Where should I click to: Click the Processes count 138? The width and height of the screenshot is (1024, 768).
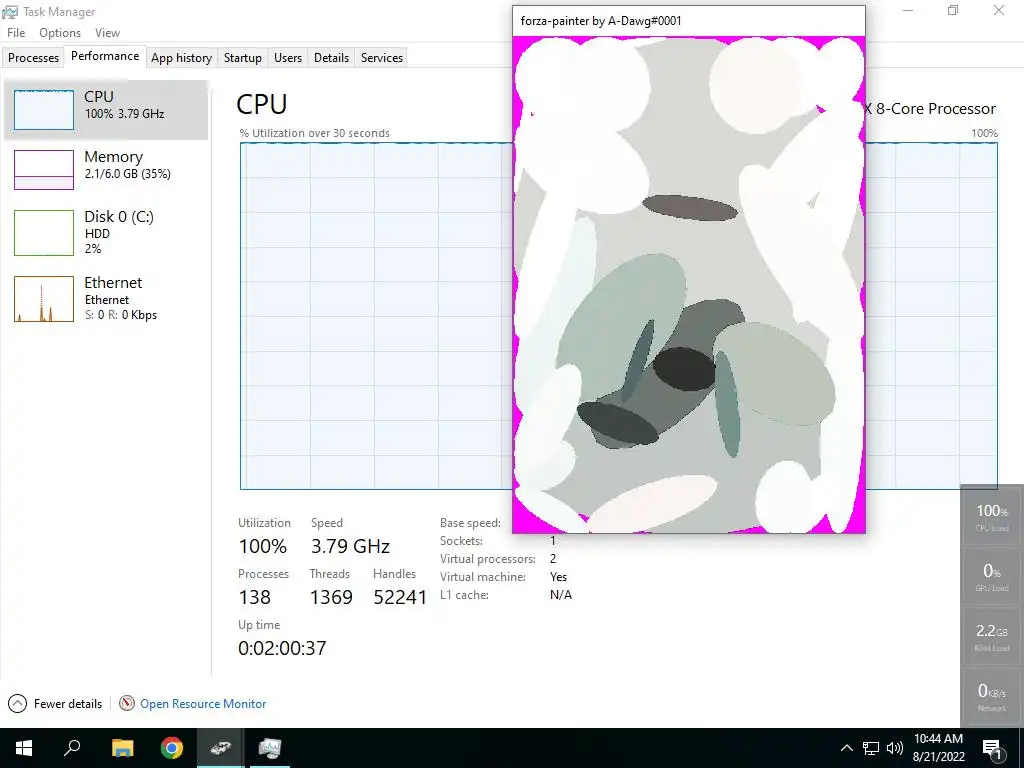tap(255, 597)
